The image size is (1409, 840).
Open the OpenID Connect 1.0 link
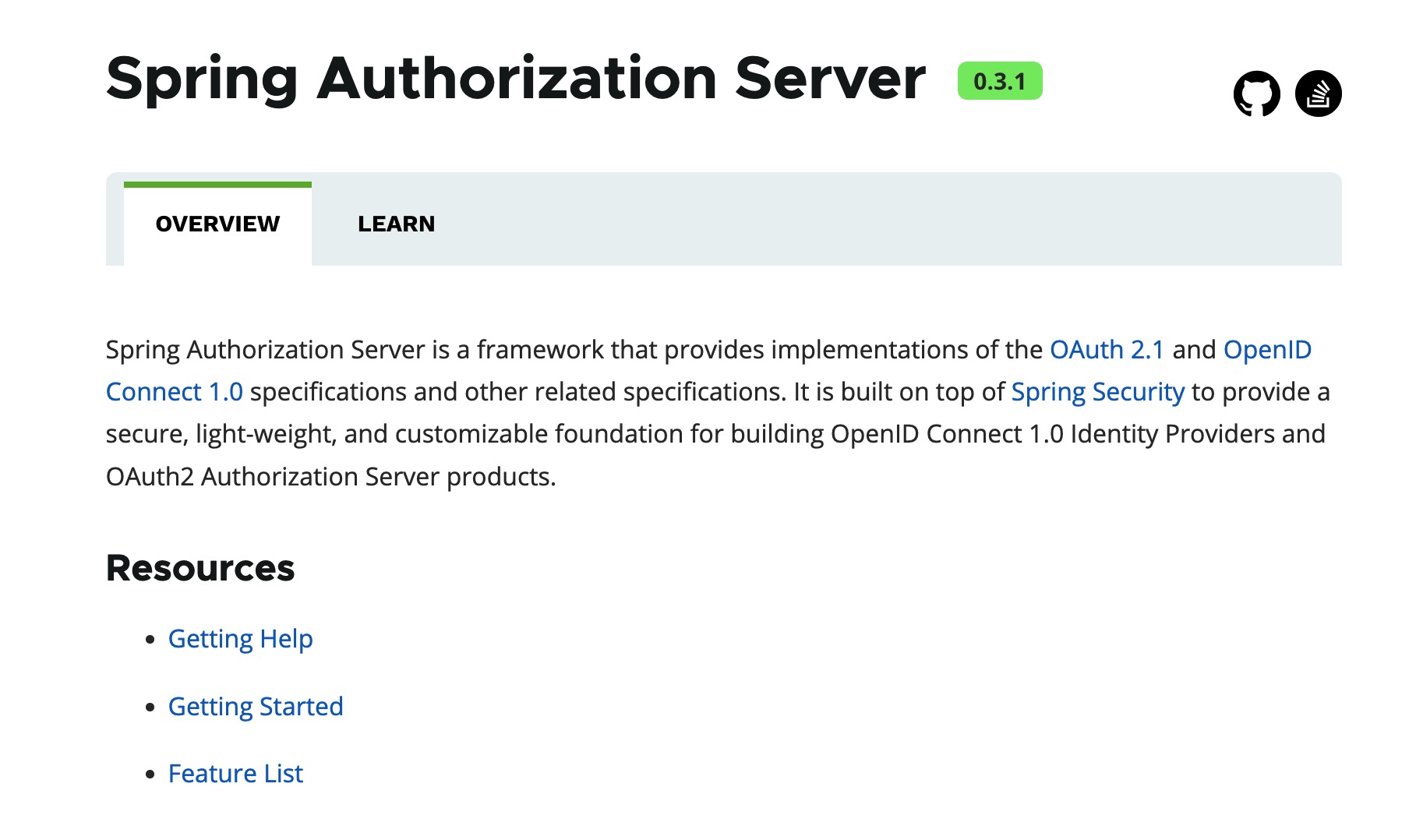(1267, 350)
